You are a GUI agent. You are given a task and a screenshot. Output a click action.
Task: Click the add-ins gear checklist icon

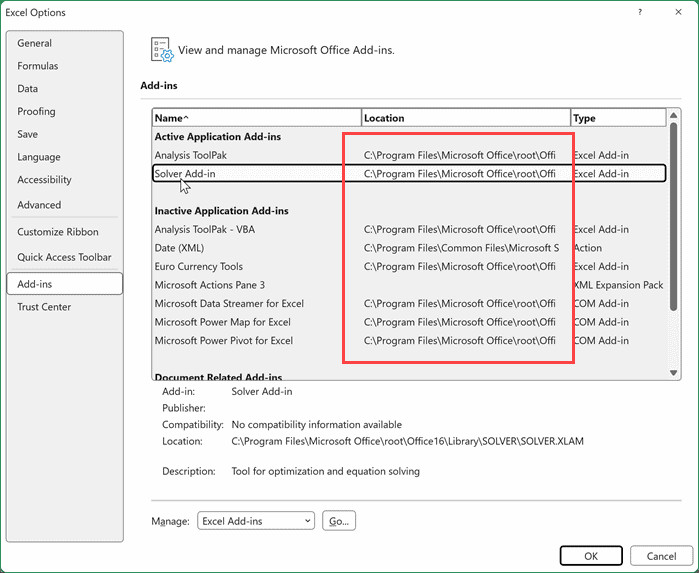click(162, 49)
